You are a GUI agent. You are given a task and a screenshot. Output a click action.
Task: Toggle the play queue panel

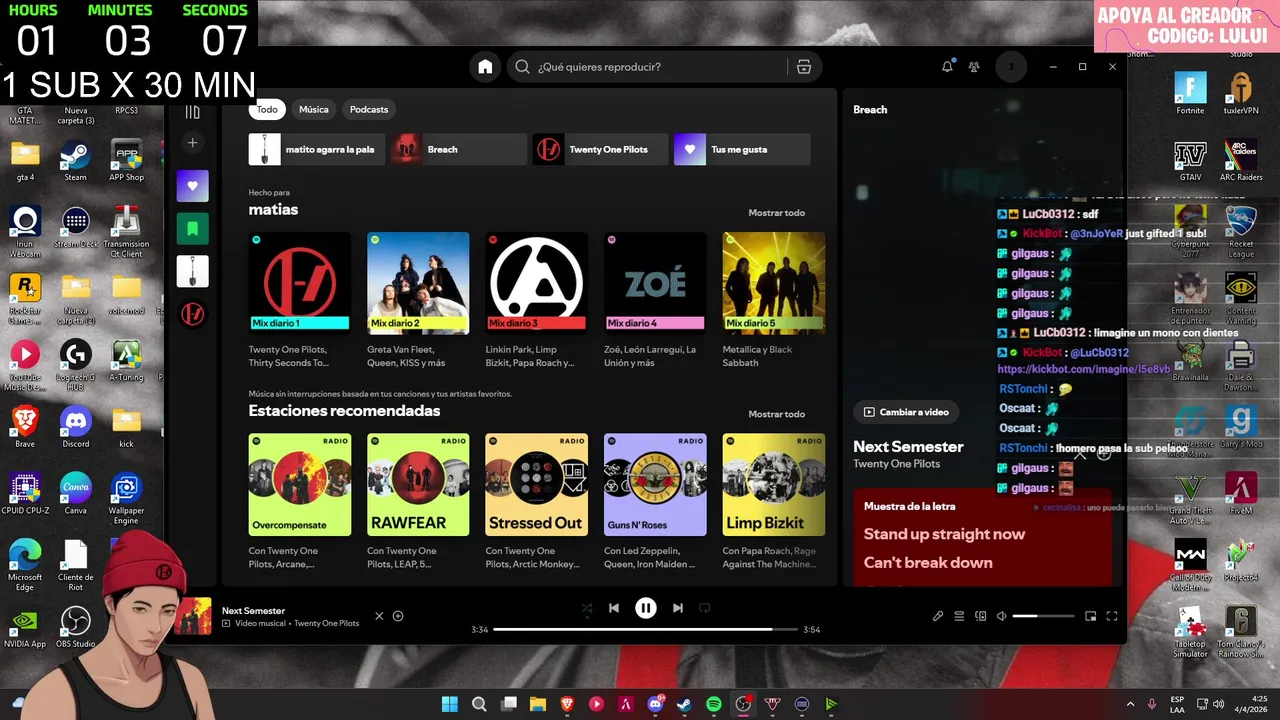pos(959,616)
